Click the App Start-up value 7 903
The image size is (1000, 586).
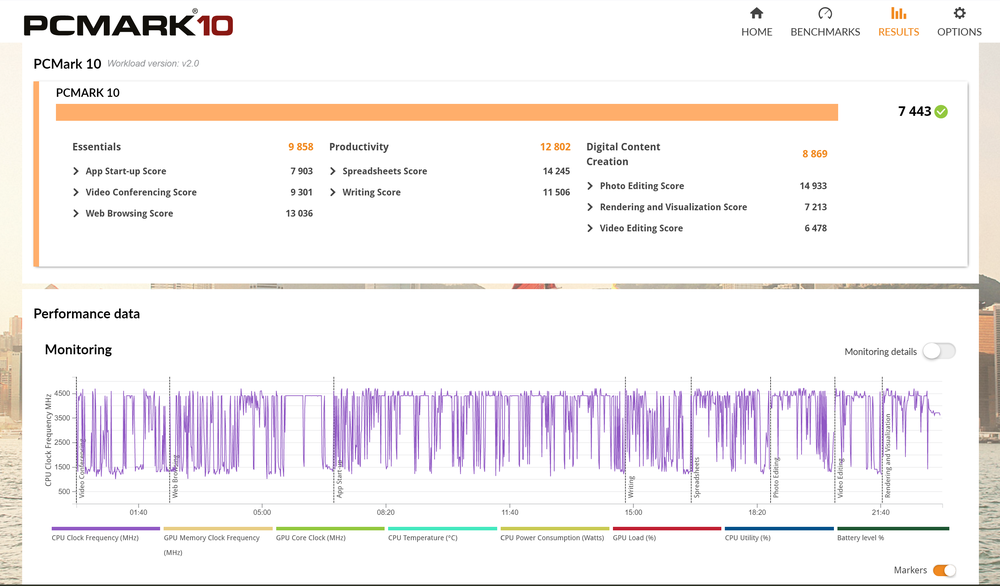[x=302, y=171]
